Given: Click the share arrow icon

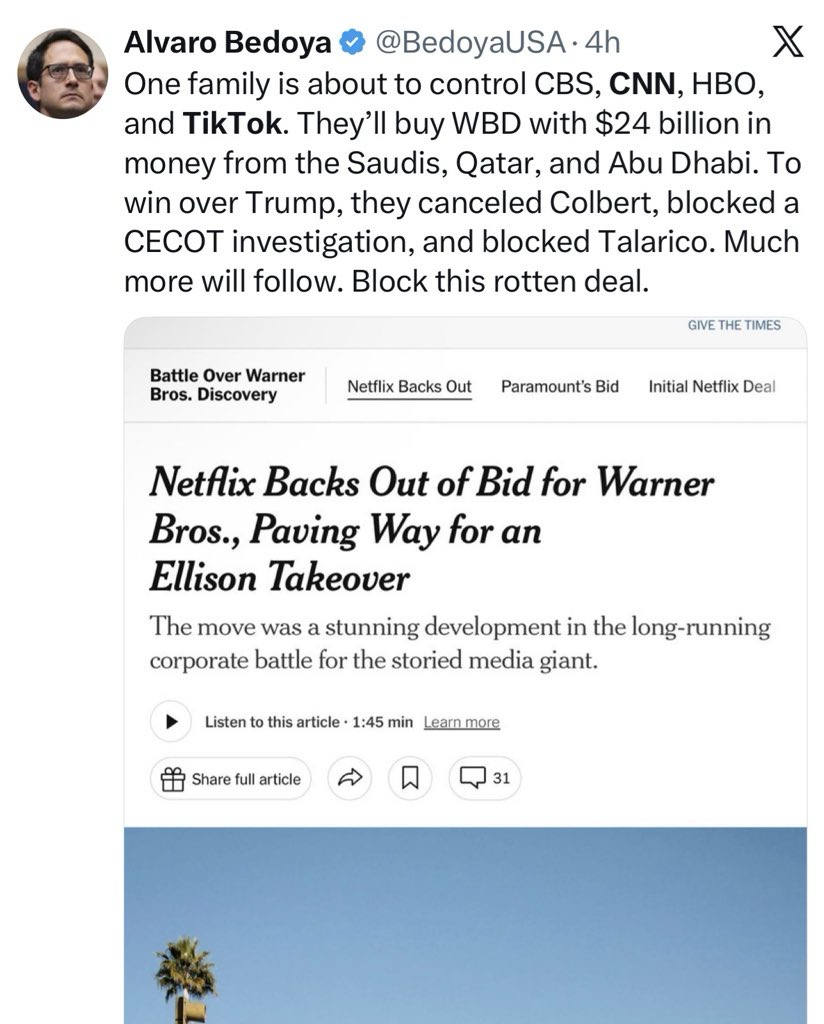Looking at the screenshot, I should point(349,779).
